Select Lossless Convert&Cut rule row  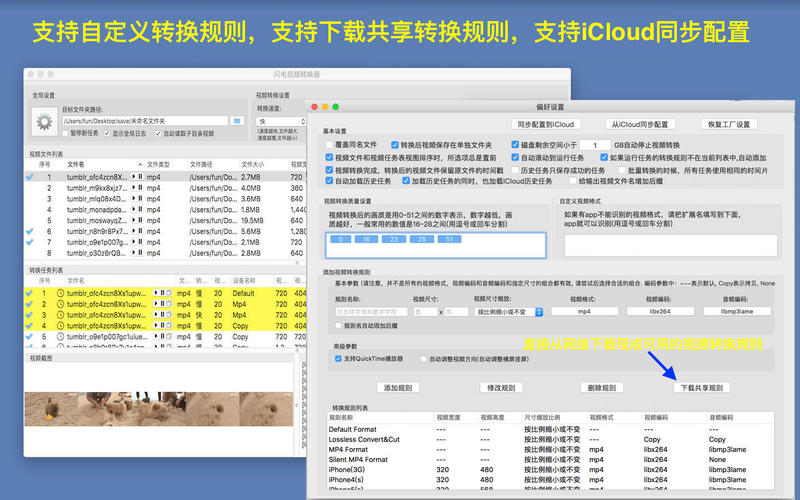[x=550, y=439]
